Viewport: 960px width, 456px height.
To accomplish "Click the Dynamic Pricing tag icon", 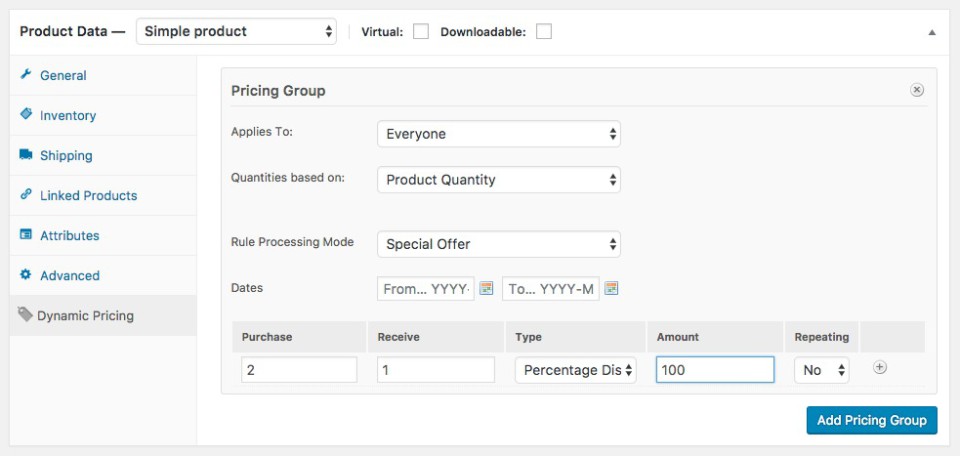I will [x=25, y=315].
